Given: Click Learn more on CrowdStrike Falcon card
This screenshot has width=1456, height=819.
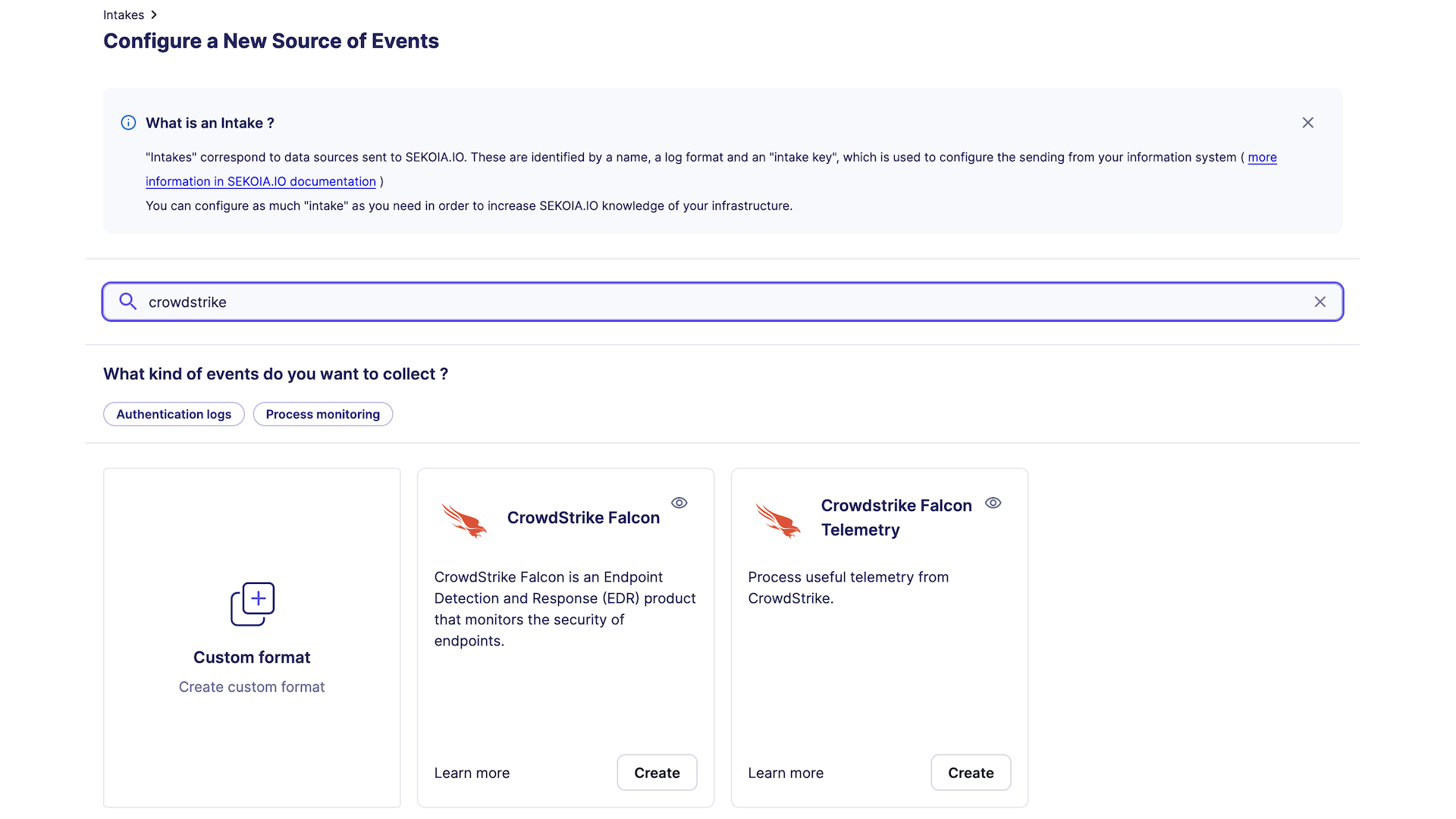Looking at the screenshot, I should pyautogui.click(x=472, y=773).
